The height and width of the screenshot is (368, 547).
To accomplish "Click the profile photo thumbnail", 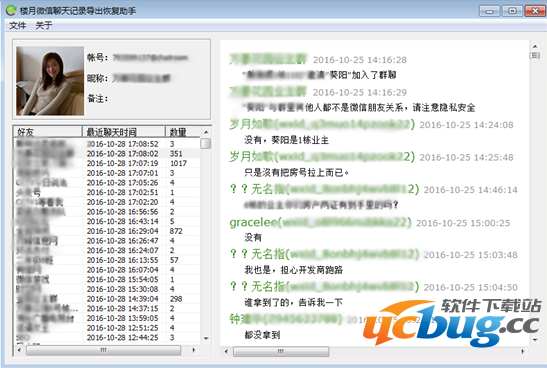I will click(50, 81).
